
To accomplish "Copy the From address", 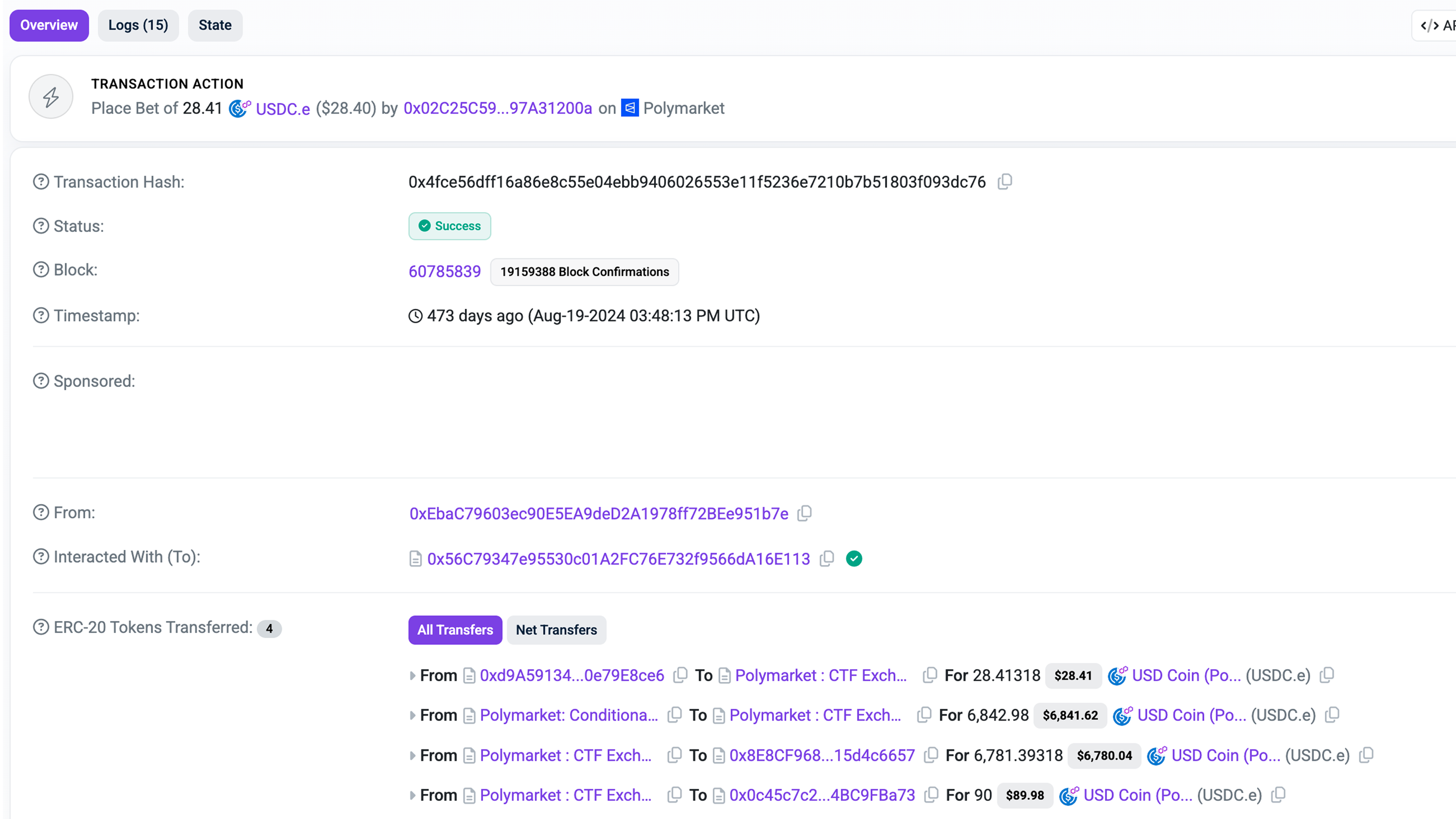I will pyautogui.click(x=804, y=513).
